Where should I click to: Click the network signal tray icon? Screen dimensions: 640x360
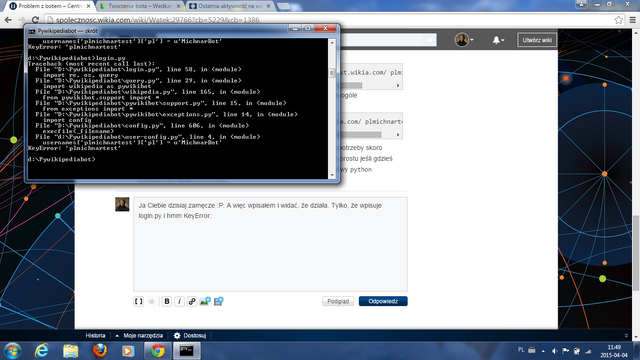pos(588,351)
